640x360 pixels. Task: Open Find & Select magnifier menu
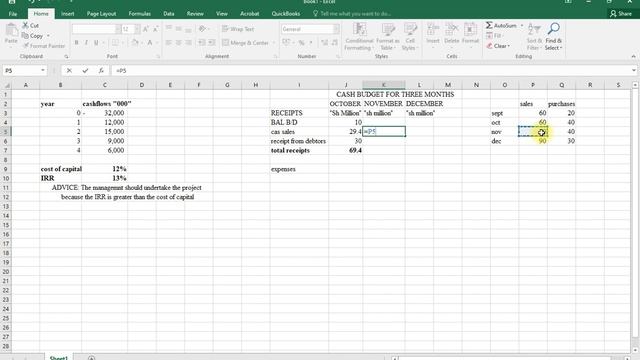(x=553, y=37)
